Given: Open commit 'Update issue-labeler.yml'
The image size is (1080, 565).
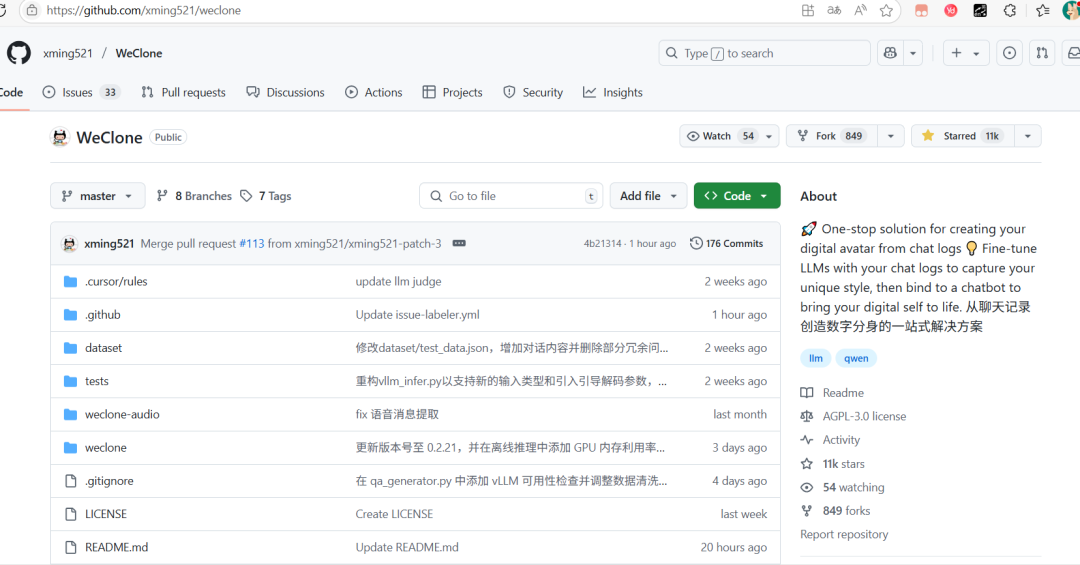Looking at the screenshot, I should coord(417,314).
